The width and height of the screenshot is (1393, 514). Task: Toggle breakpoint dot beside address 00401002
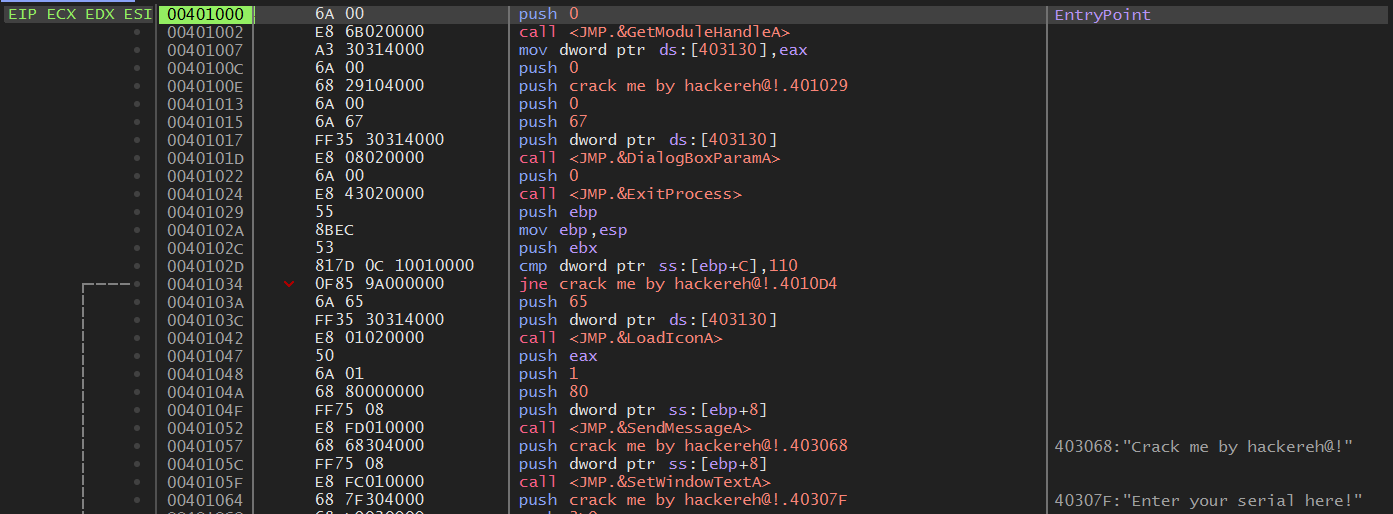pyautogui.click(x=137, y=32)
